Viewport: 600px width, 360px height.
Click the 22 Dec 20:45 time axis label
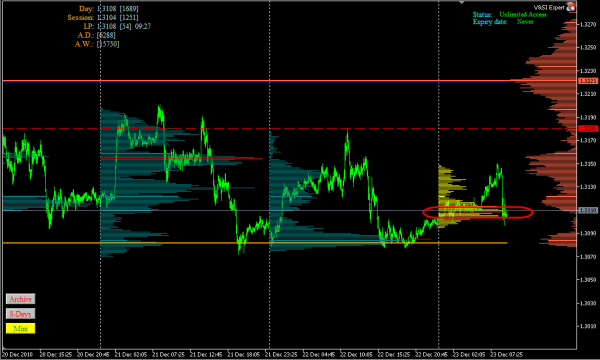(x=431, y=355)
